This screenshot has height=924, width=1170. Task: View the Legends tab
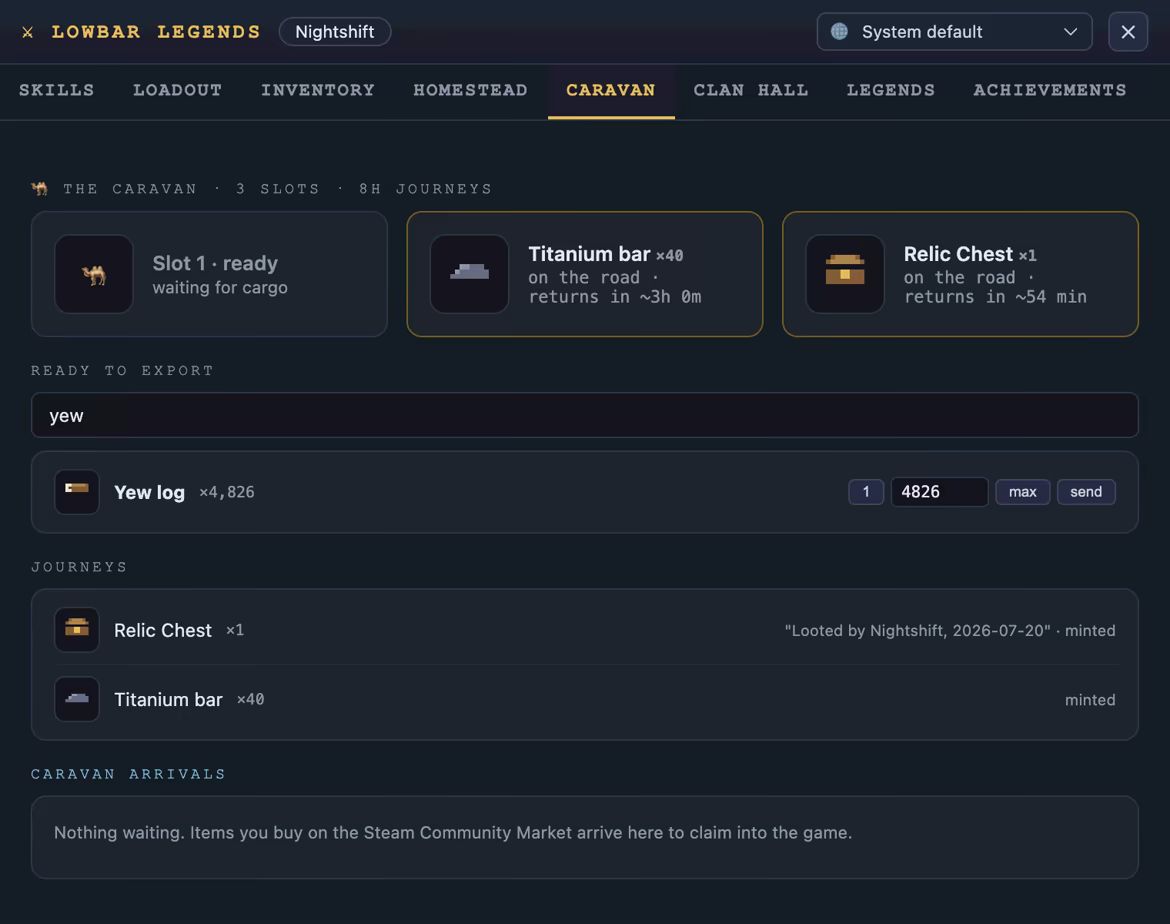pyautogui.click(x=891, y=90)
